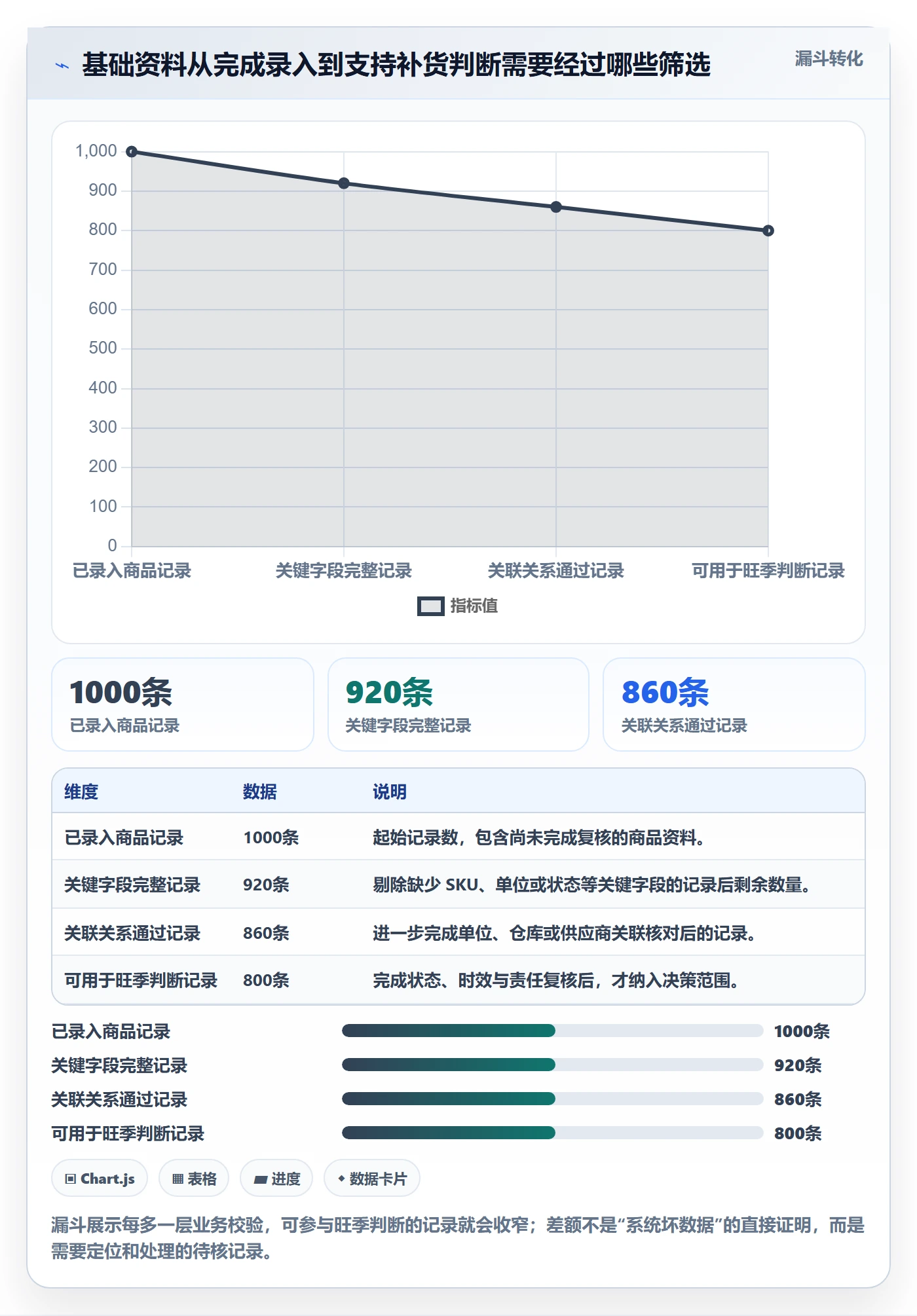
Task: Toggle the 指标值 legend swatch
Action: click(431, 606)
